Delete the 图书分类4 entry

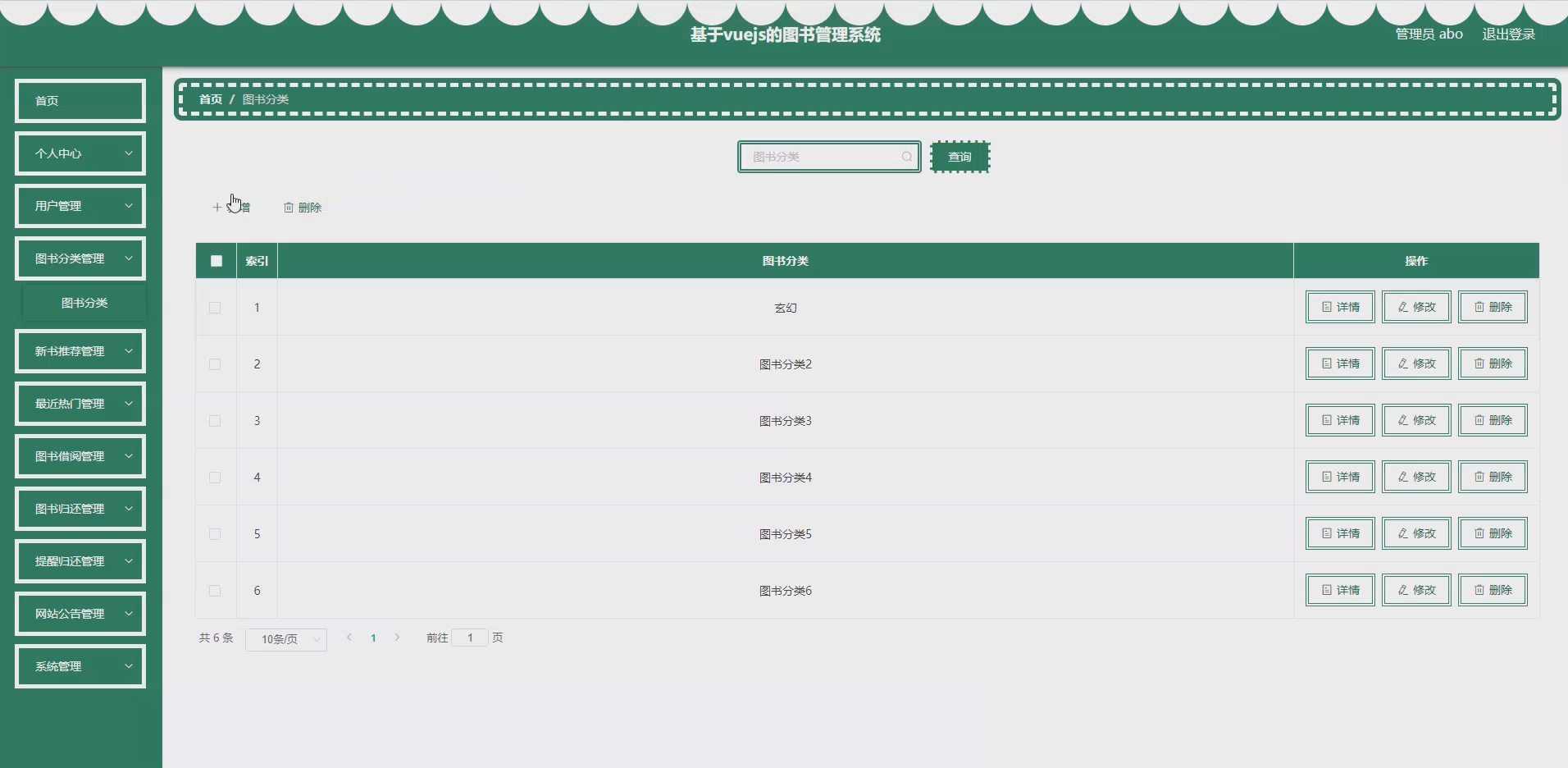pos(1493,477)
